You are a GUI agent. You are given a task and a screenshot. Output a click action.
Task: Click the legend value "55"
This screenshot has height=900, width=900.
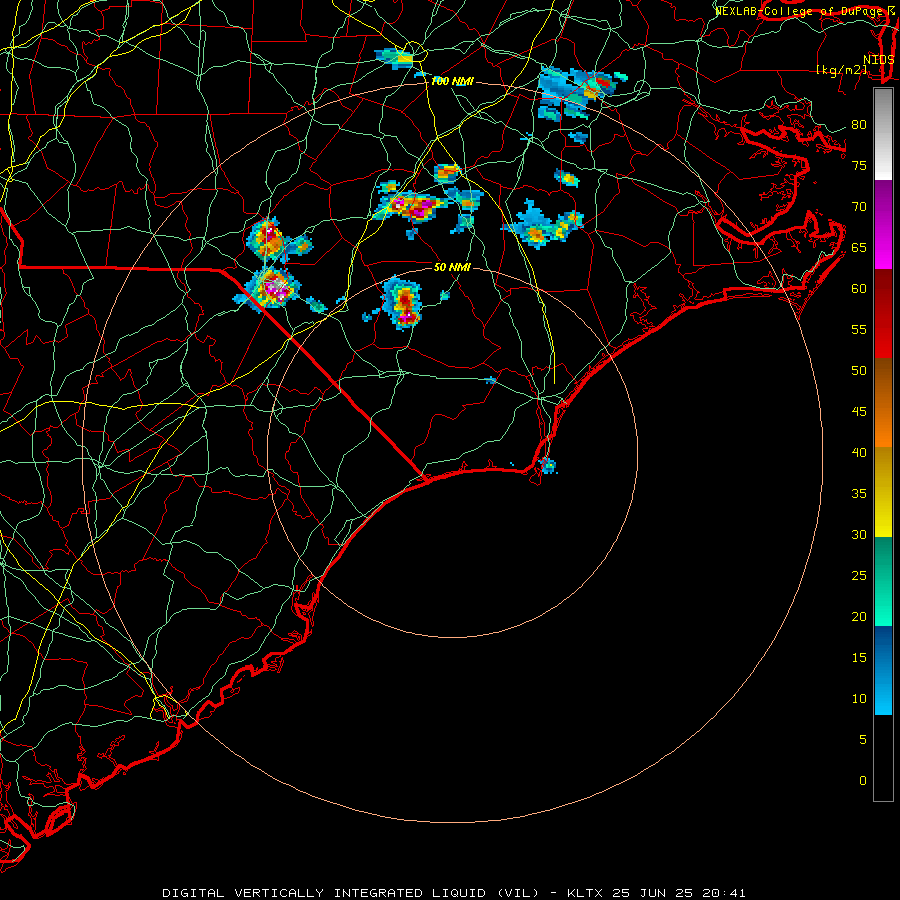[859, 329]
